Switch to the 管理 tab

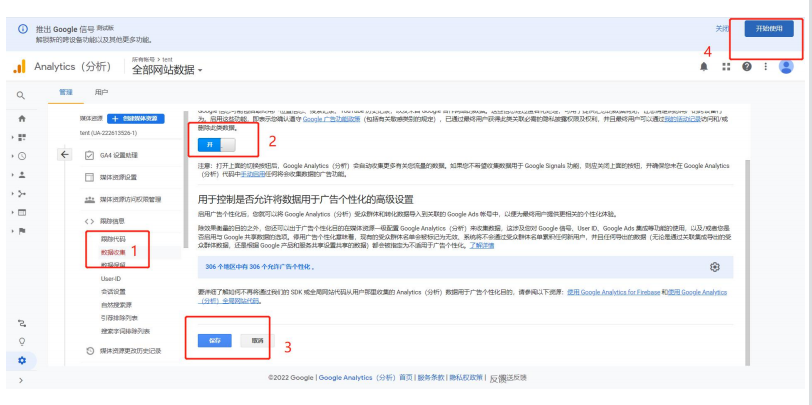pyautogui.click(x=66, y=92)
